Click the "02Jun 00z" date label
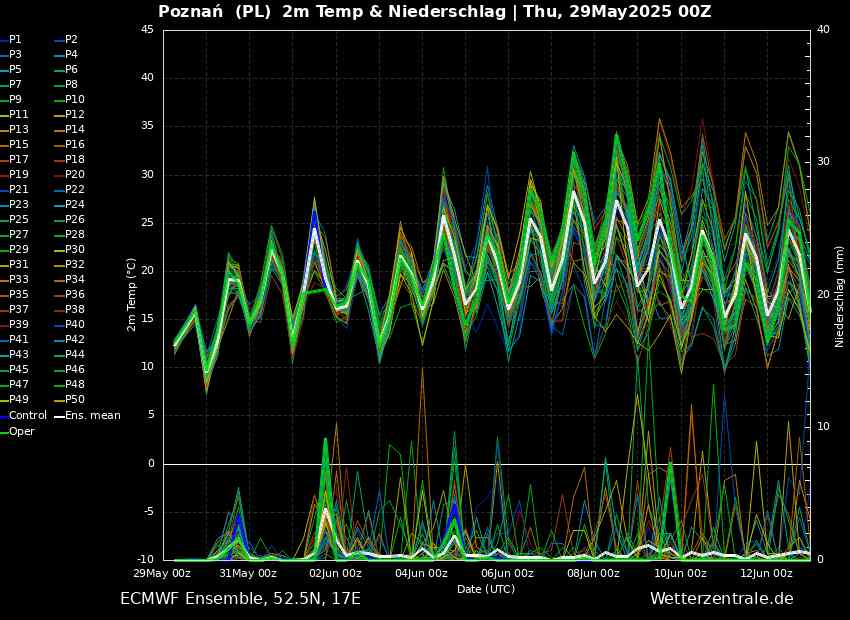 point(334,573)
